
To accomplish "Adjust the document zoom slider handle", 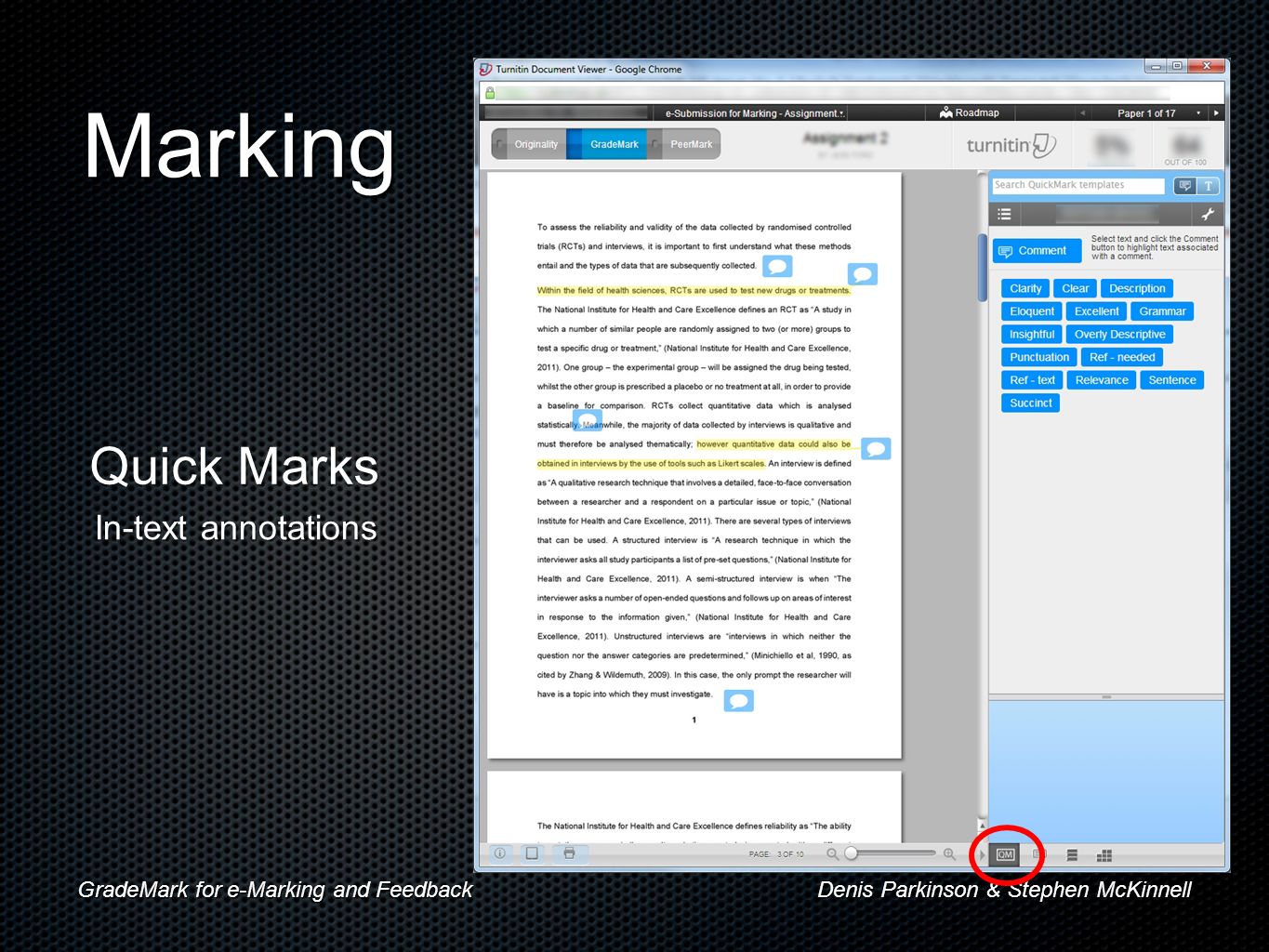I will point(851,853).
